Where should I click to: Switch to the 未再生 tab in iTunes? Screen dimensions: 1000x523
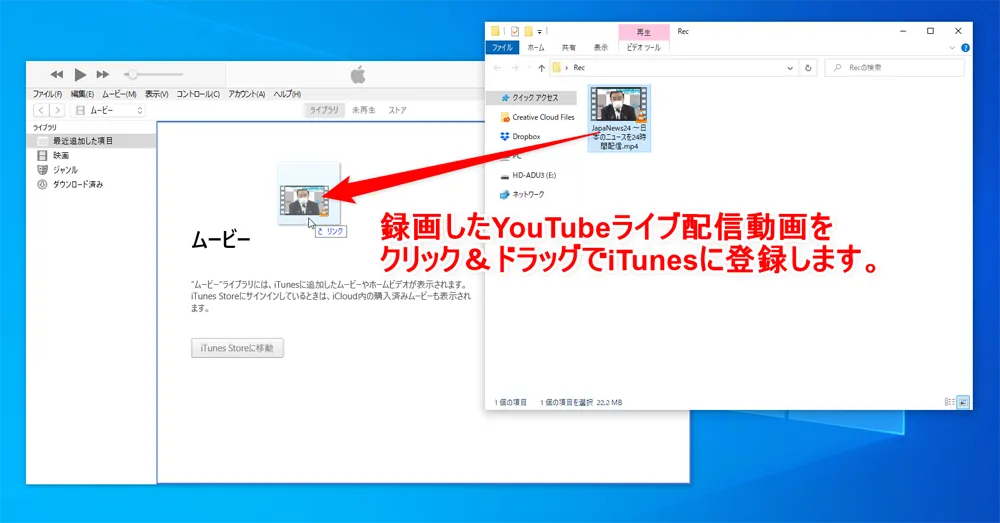(364, 110)
